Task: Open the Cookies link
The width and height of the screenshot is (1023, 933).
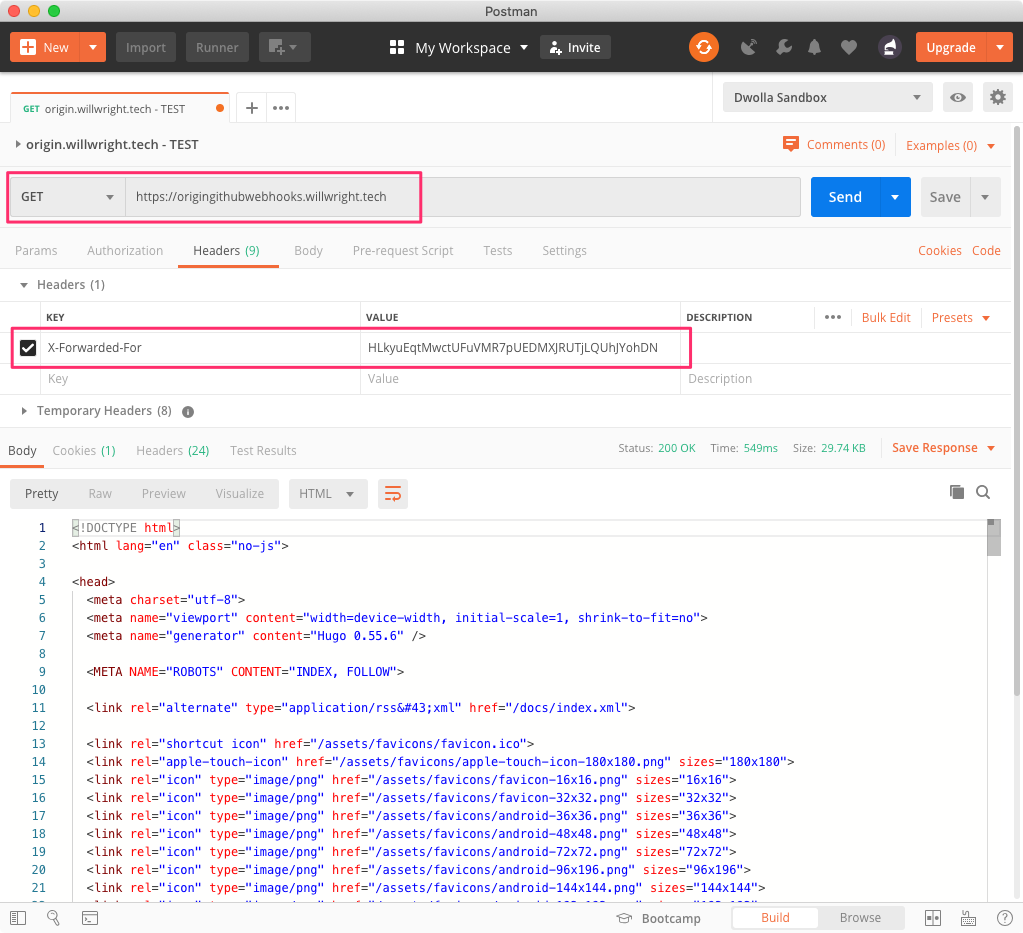Action: (939, 251)
